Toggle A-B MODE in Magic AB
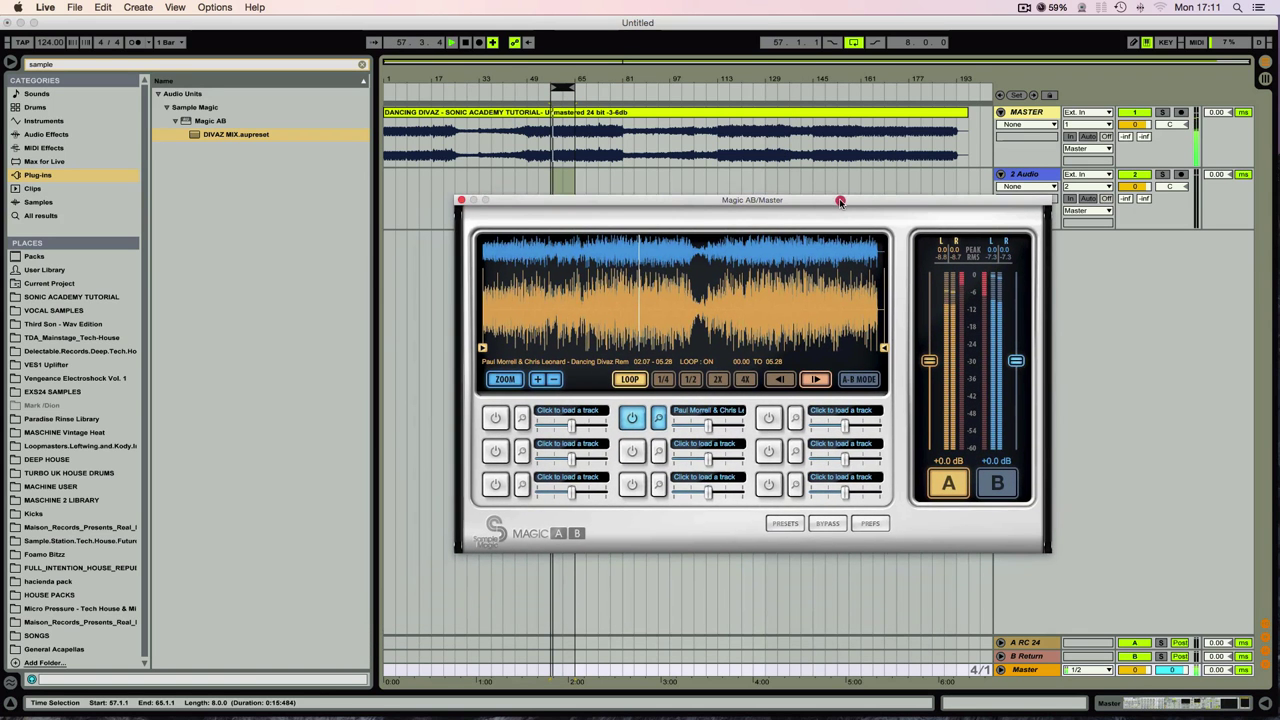 pyautogui.click(x=859, y=380)
